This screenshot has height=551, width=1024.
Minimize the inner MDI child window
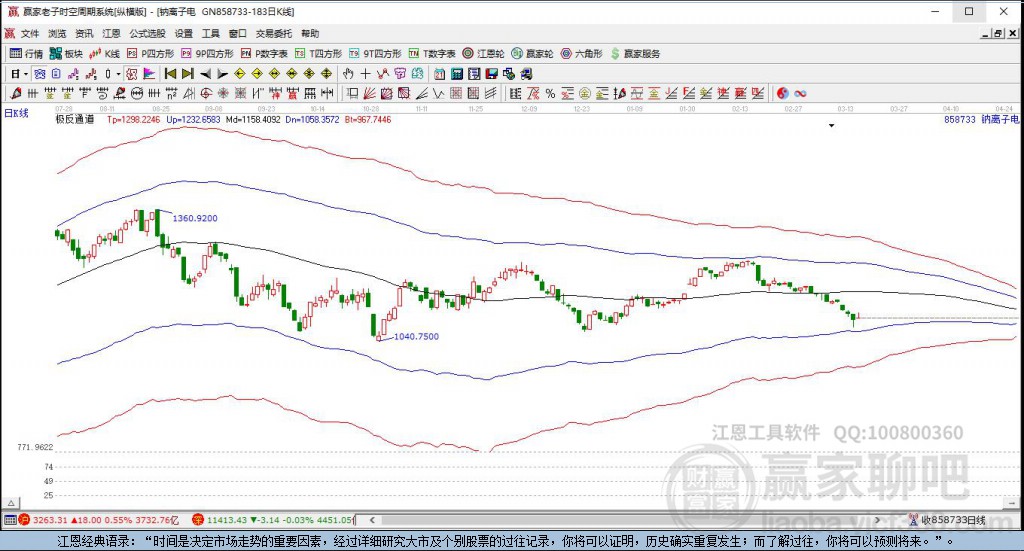coord(986,33)
